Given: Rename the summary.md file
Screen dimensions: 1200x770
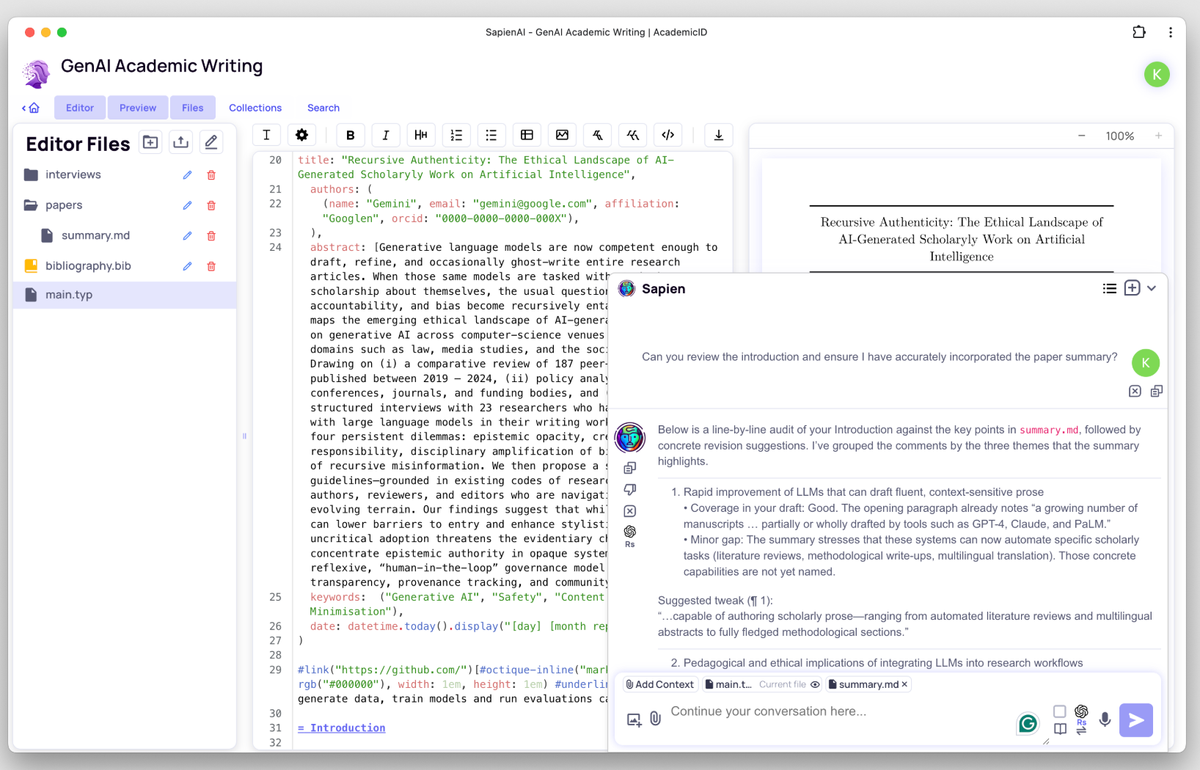Looking at the screenshot, I should 187,236.
